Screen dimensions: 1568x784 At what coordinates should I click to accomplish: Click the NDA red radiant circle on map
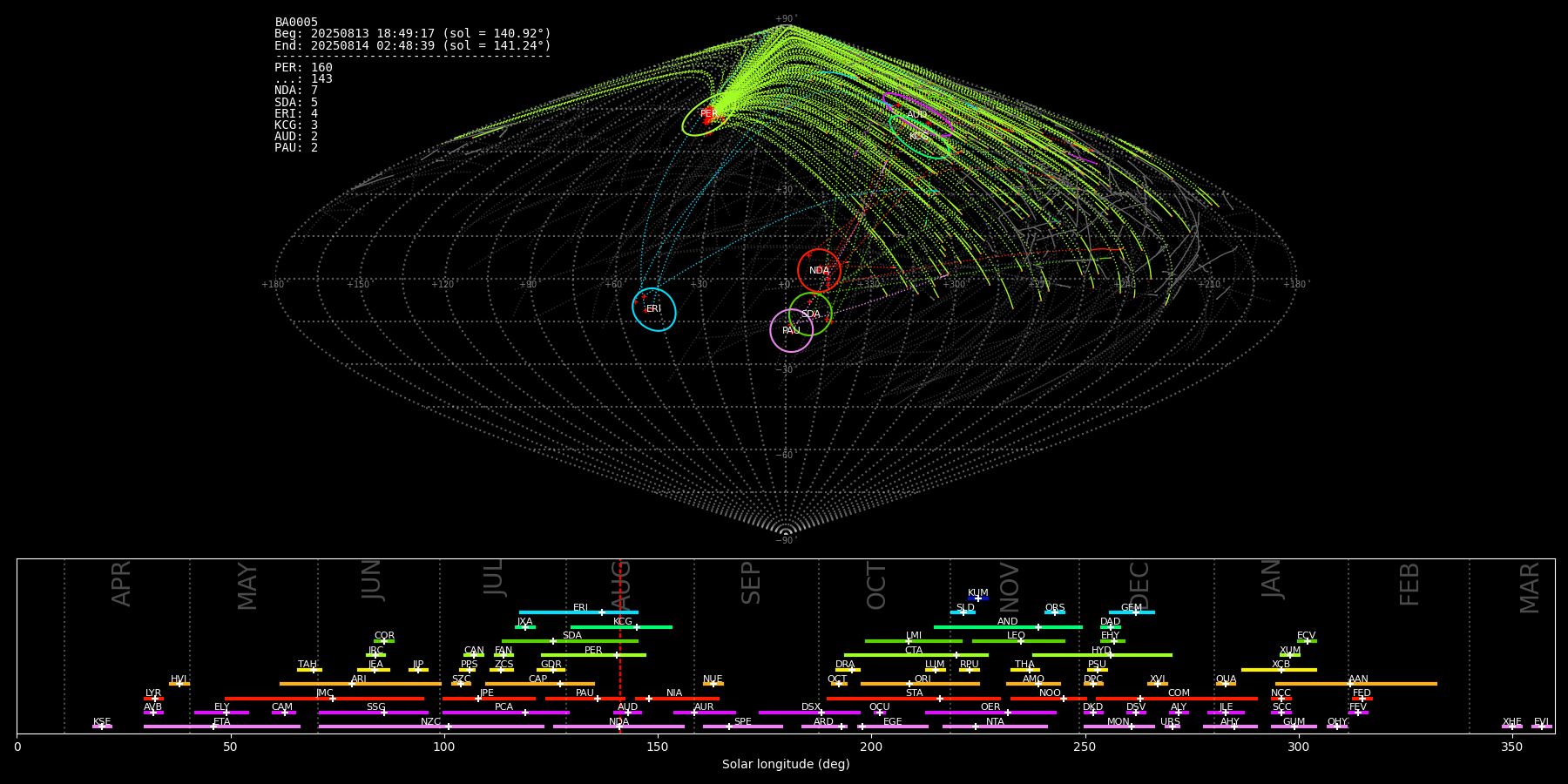(819, 270)
